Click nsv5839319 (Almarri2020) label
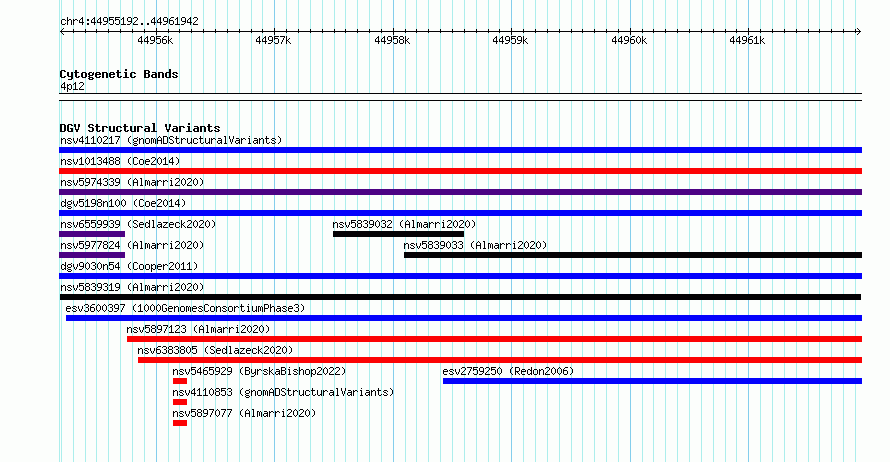The width and height of the screenshot is (890, 462). [x=132, y=287]
